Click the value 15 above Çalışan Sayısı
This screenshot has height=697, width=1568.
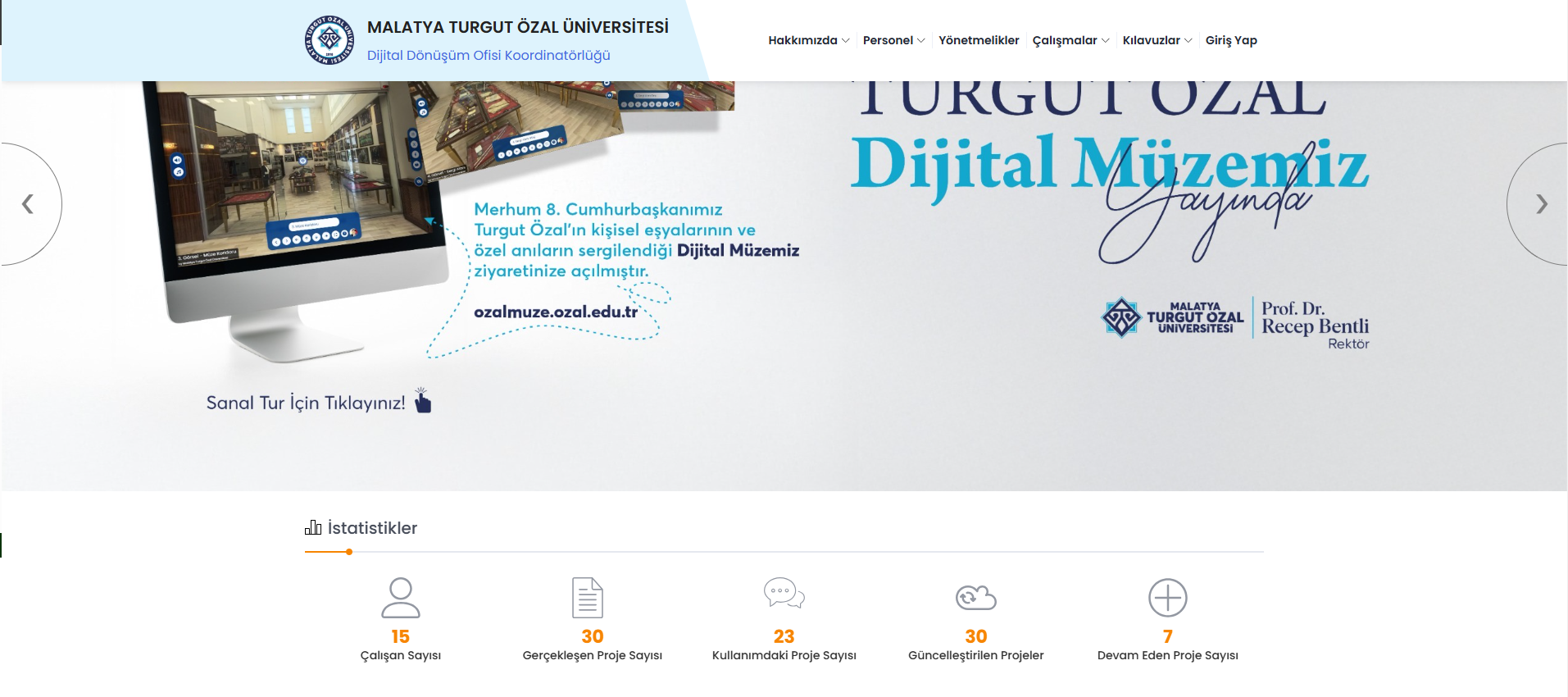click(401, 636)
